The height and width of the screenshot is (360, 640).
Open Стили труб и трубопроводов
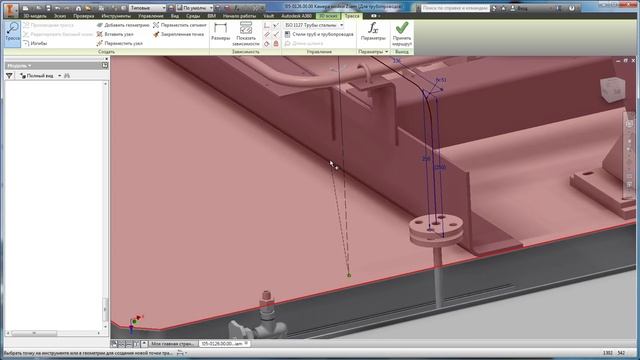319,34
